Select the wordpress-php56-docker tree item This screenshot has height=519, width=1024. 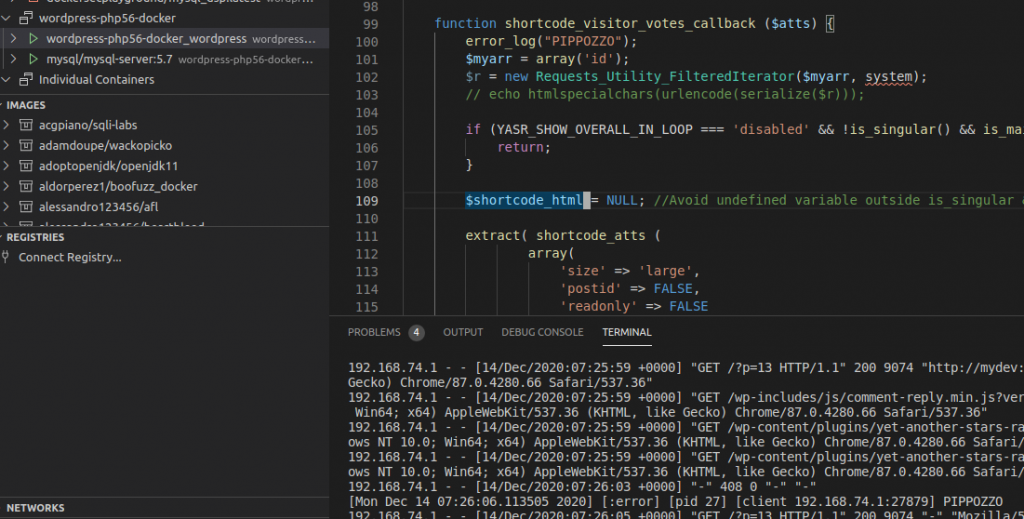(x=165, y=18)
